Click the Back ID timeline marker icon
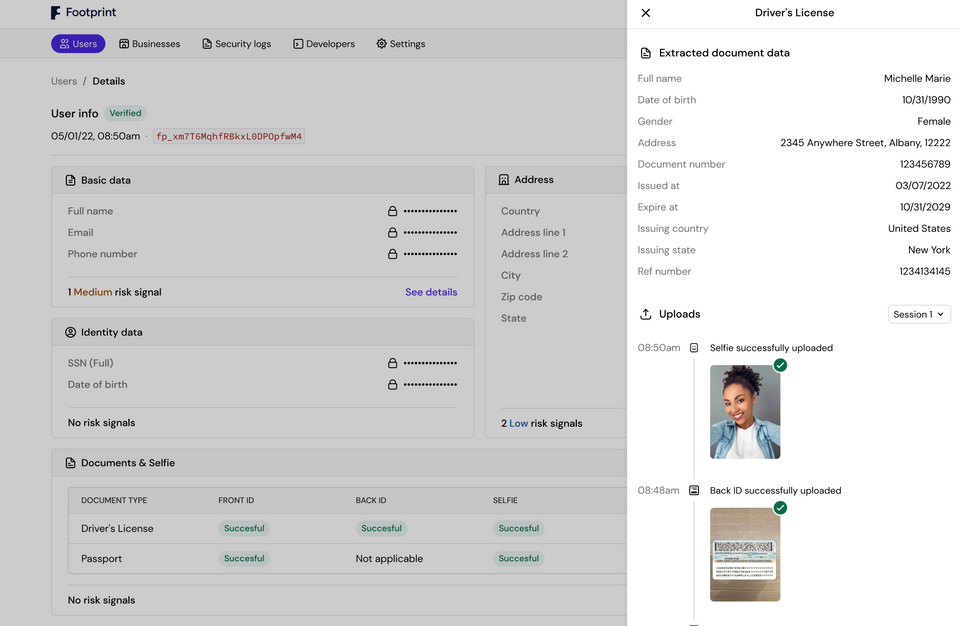 point(694,491)
